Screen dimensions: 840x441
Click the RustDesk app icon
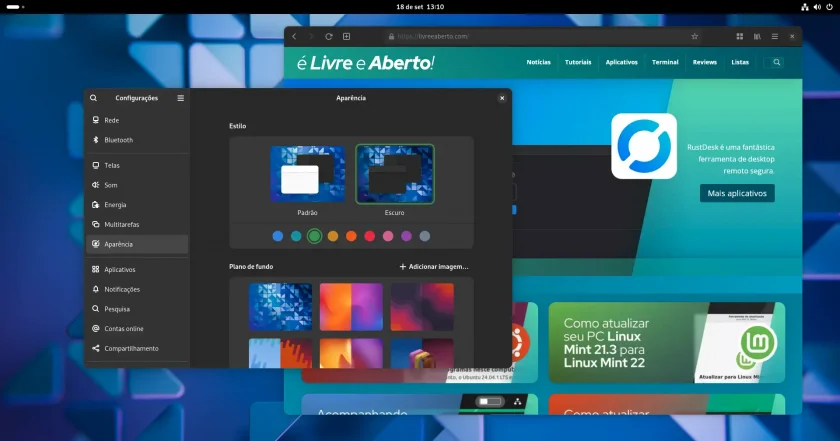pos(644,146)
